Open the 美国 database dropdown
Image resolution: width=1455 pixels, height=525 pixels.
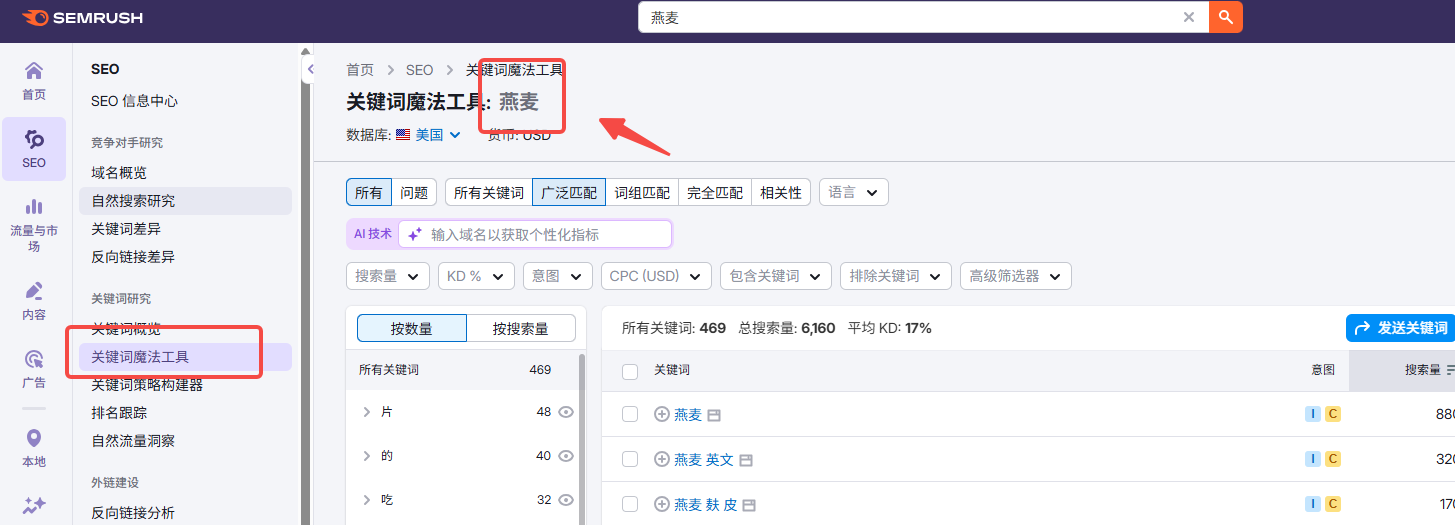pos(438,134)
